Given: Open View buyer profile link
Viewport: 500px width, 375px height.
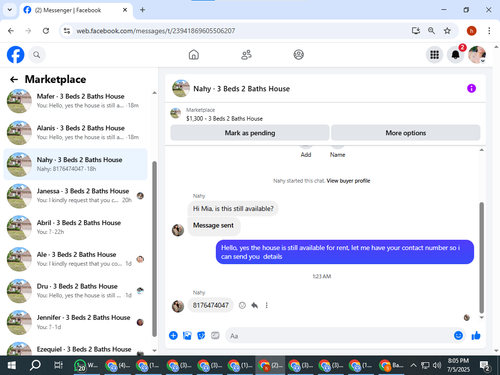Looking at the screenshot, I should [348, 181].
